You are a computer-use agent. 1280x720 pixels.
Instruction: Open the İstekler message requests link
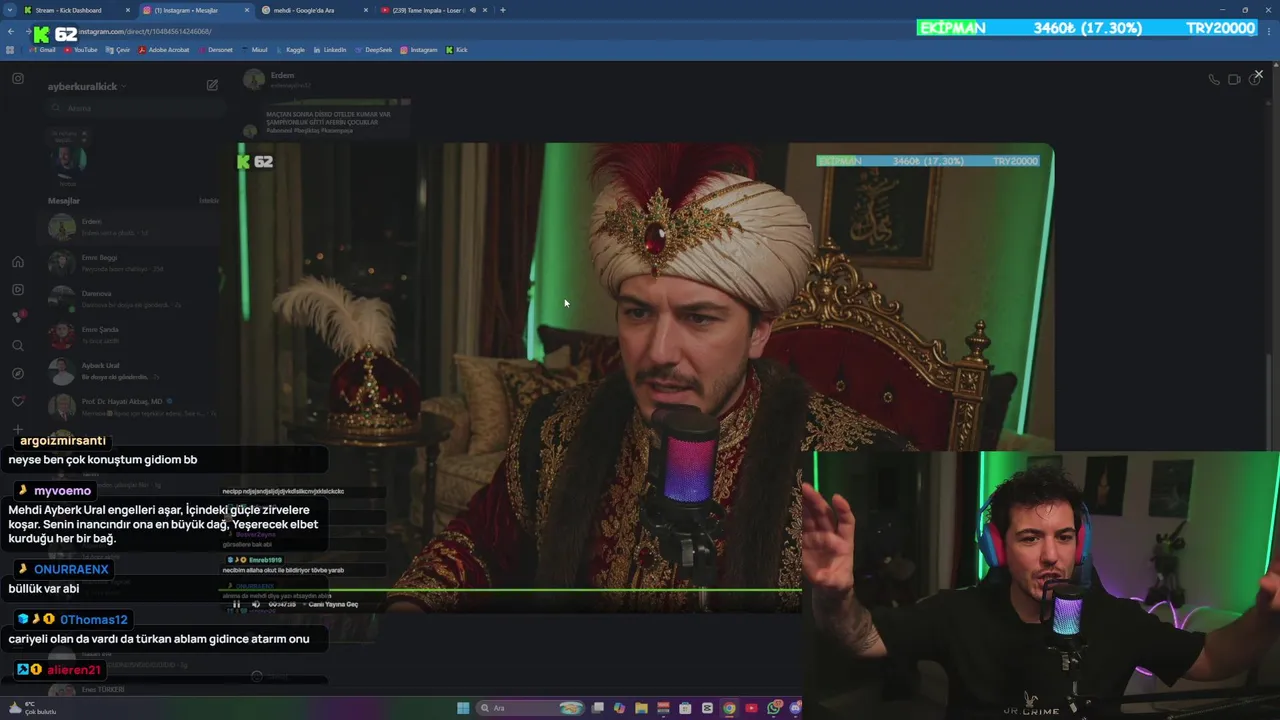[x=208, y=201]
